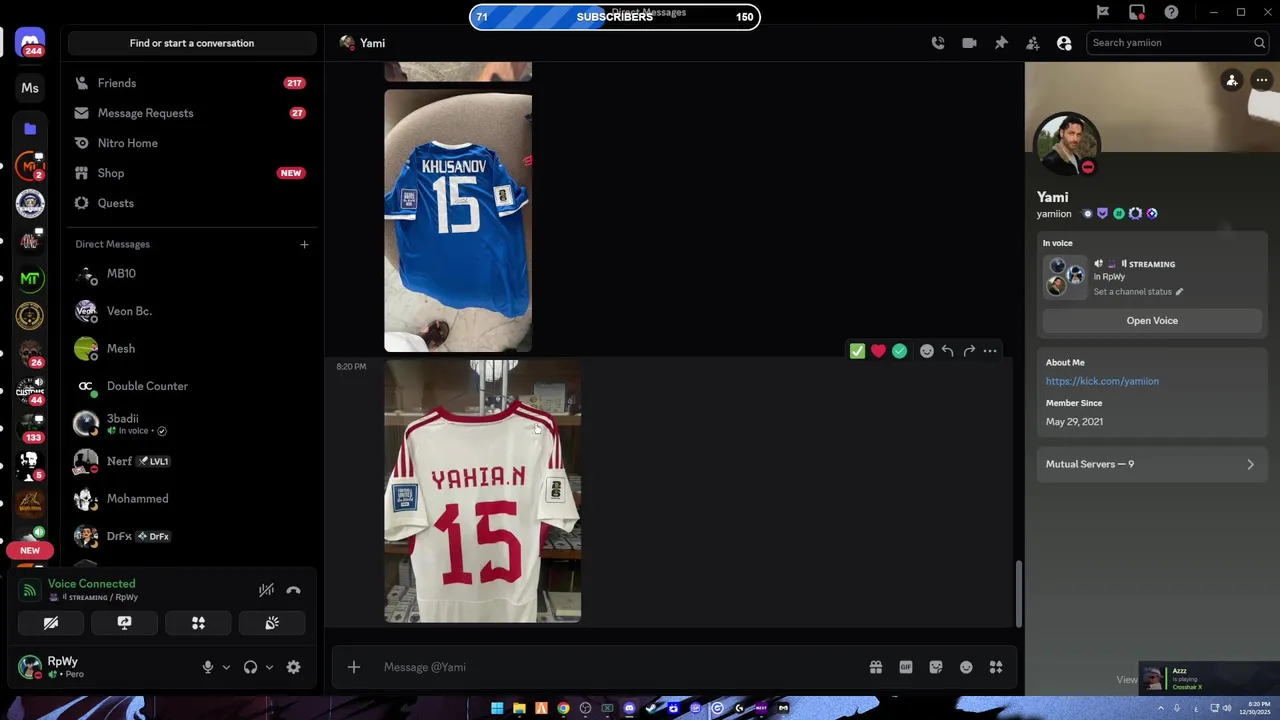This screenshot has width=1280, height=720.
Task: Open more message options menu
Action: point(990,351)
